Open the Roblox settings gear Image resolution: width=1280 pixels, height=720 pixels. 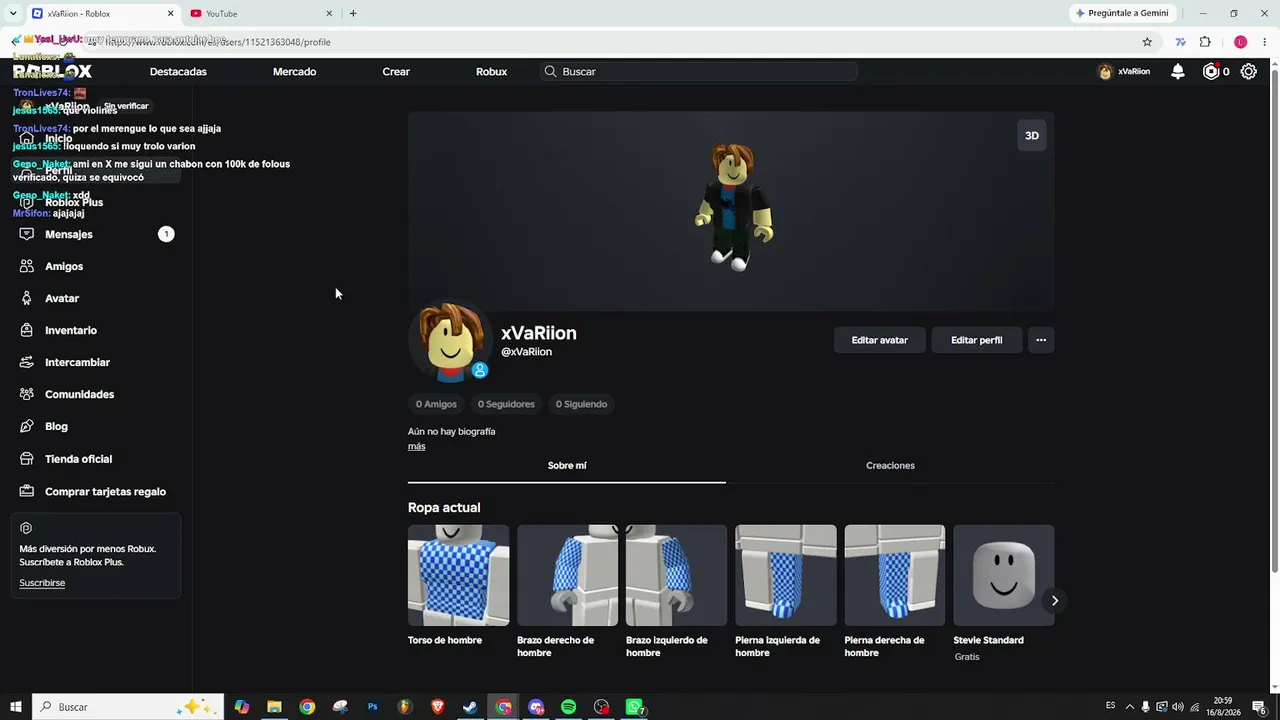point(1249,71)
